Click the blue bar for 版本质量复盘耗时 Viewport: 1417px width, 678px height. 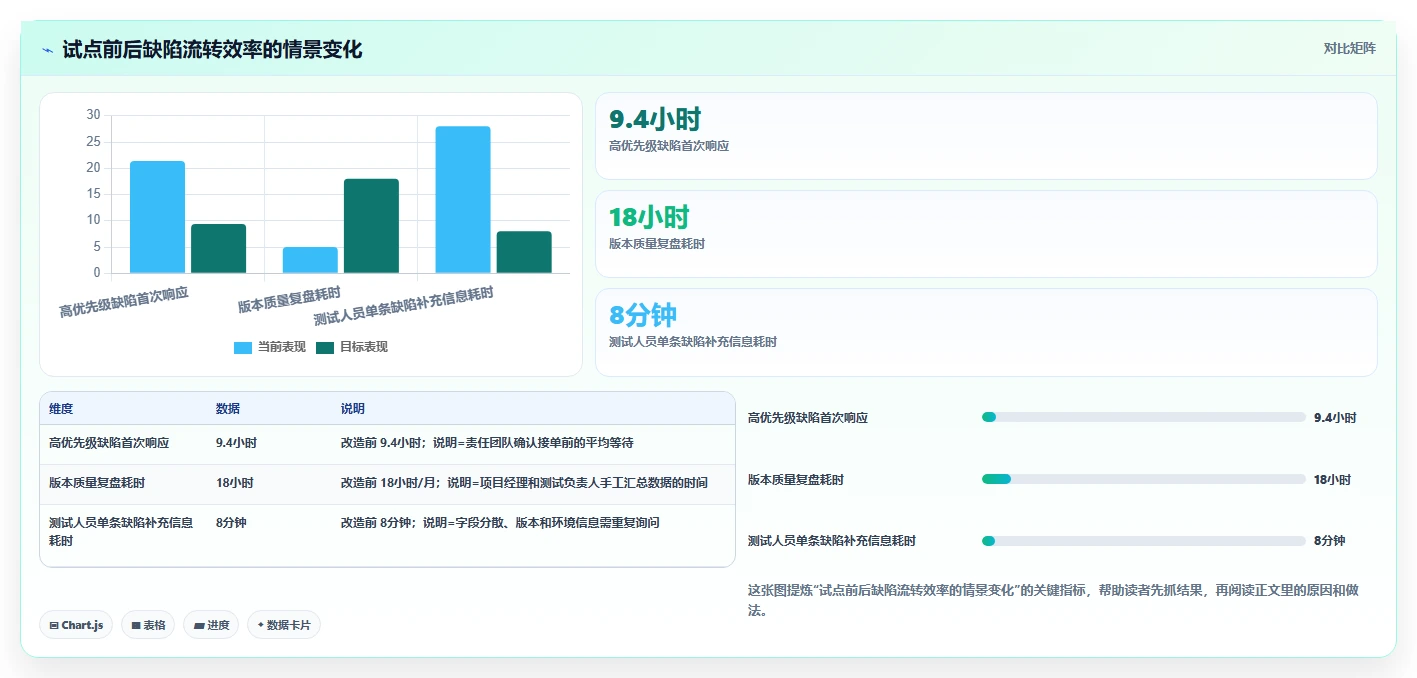pos(310,260)
